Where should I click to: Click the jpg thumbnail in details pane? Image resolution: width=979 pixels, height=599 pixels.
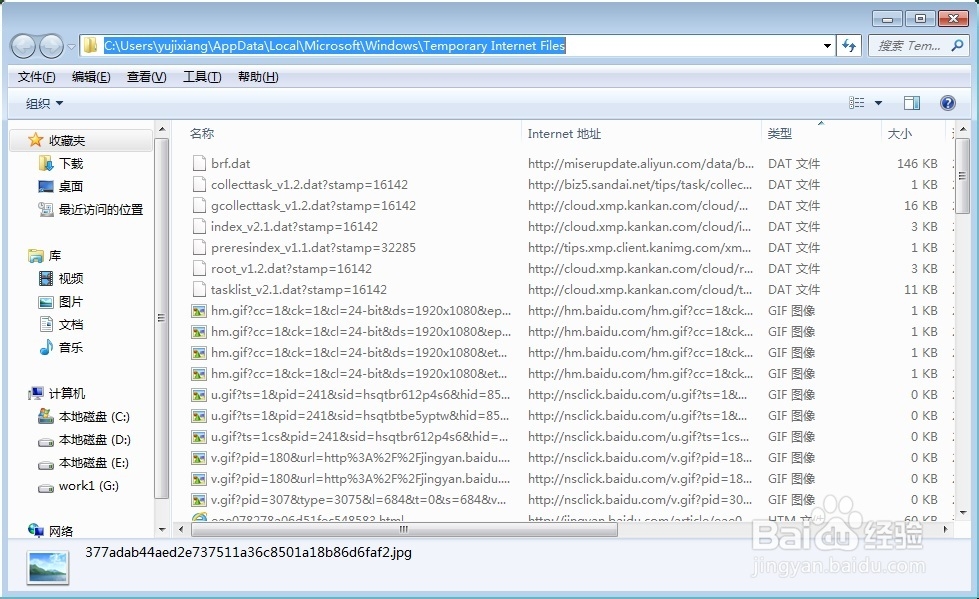coord(47,567)
